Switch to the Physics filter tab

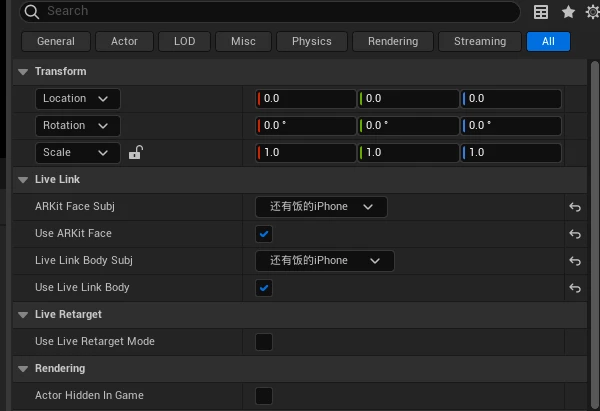click(x=311, y=42)
